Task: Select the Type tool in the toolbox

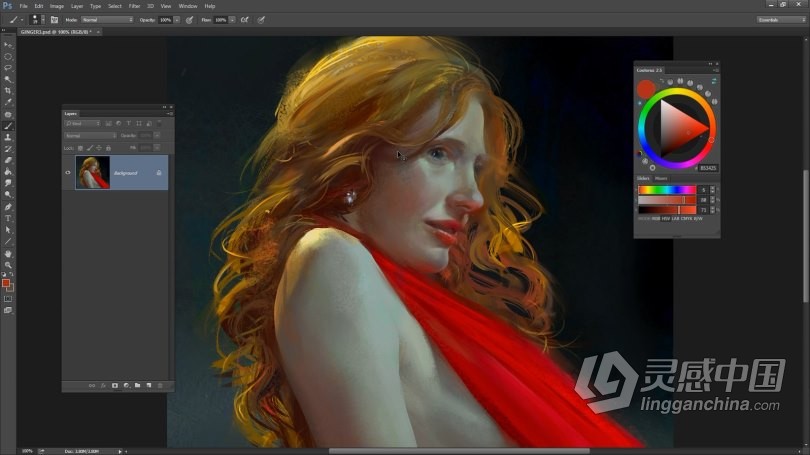Action: (8, 218)
